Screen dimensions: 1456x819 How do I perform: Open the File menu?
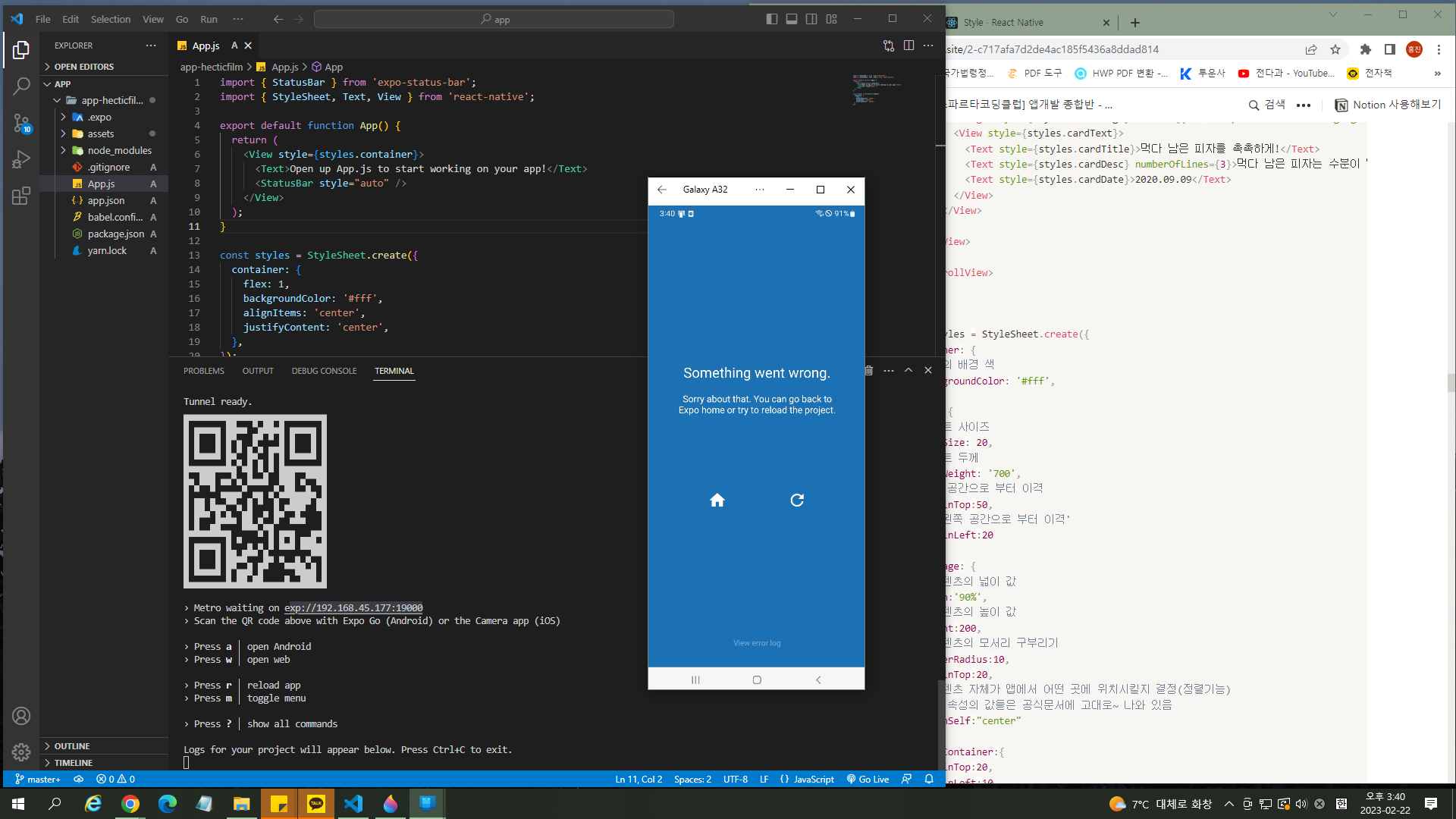43,19
